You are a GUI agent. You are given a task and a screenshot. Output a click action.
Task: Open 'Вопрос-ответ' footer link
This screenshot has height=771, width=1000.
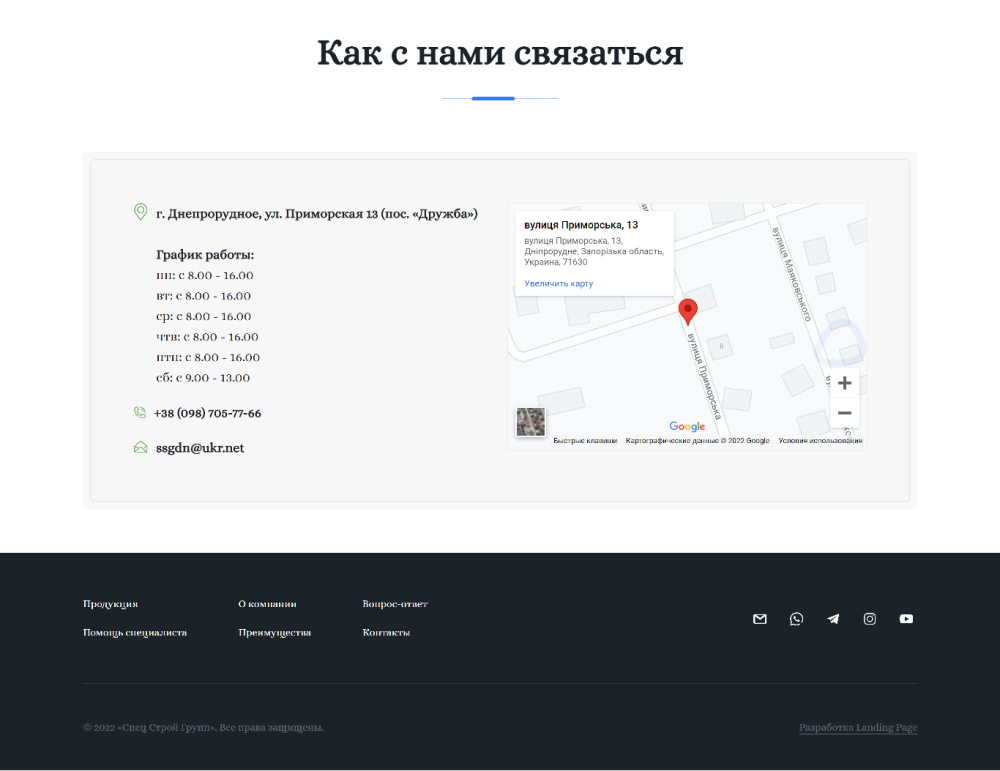click(x=395, y=604)
